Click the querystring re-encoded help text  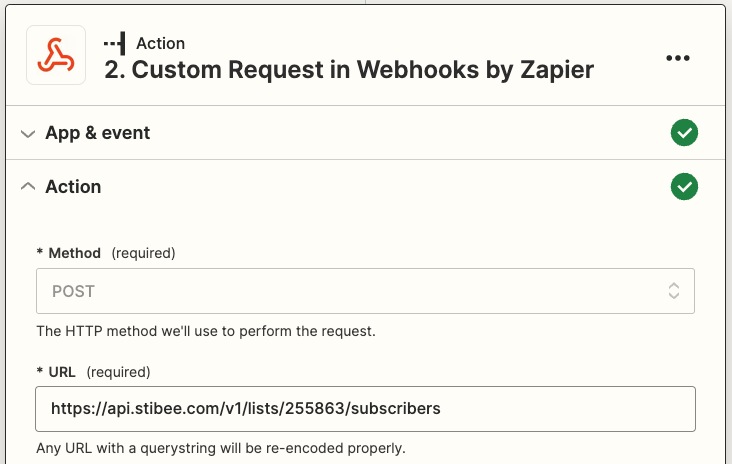tap(221, 448)
